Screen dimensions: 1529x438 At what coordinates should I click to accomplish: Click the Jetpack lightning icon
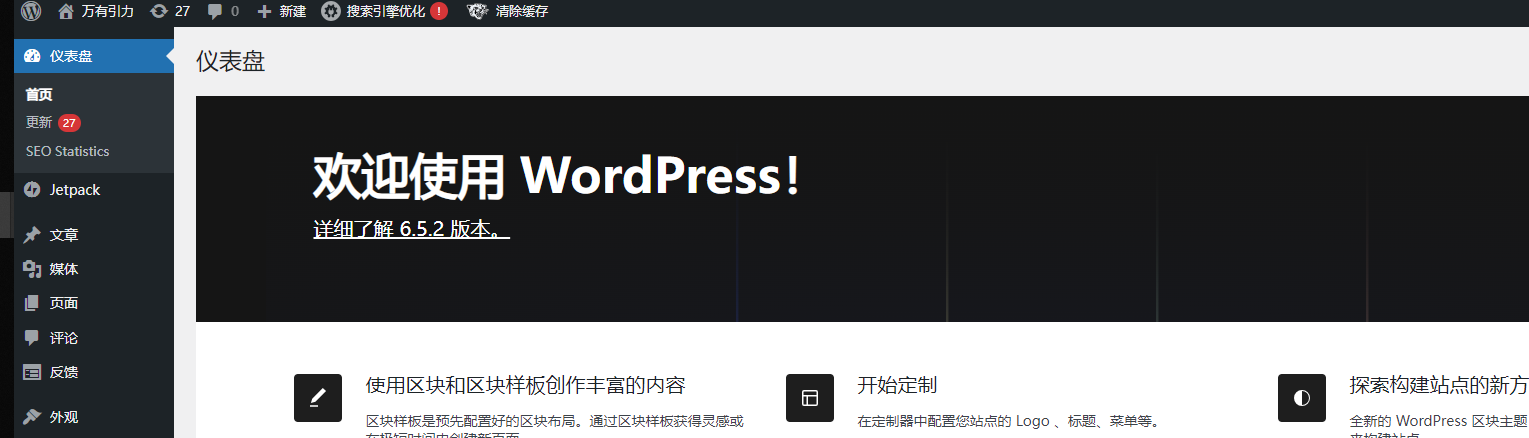coord(32,190)
